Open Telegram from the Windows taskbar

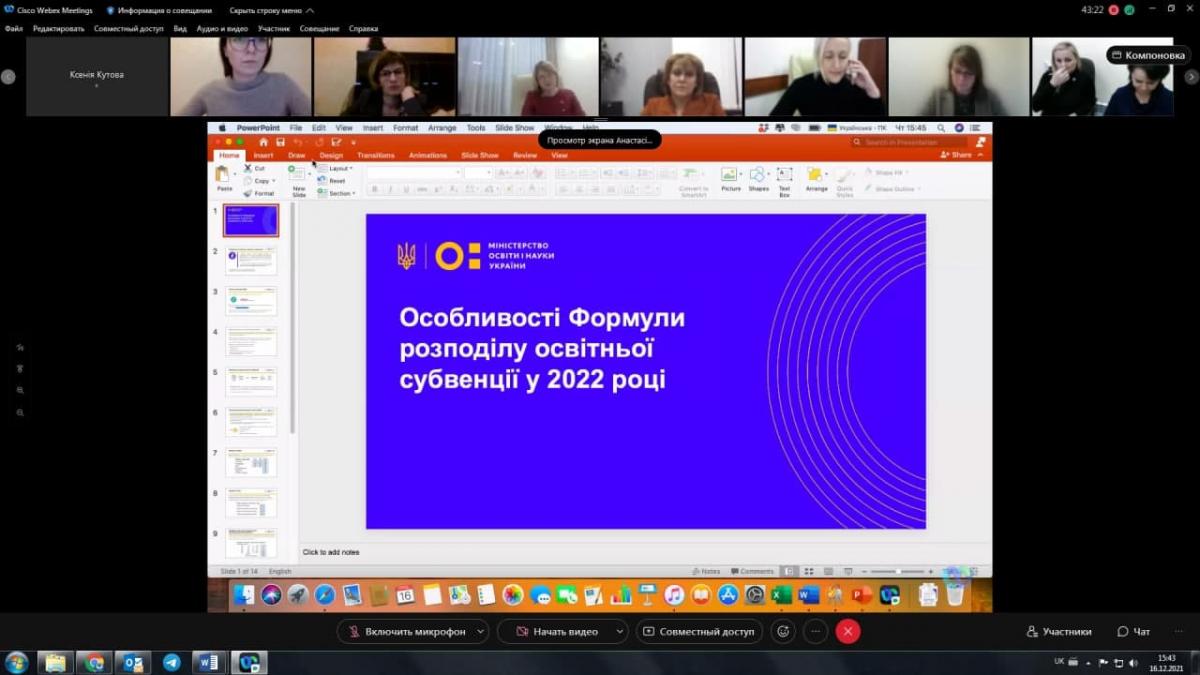(x=172, y=662)
